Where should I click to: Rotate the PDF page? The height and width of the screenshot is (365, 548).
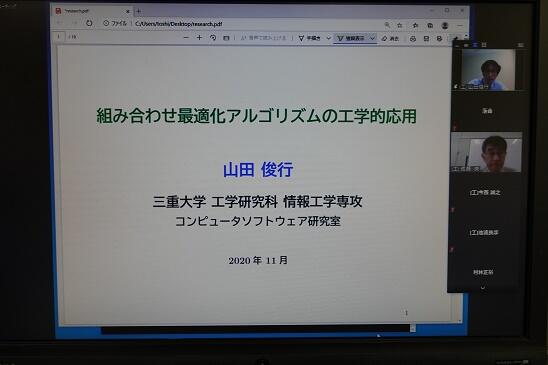213,38
